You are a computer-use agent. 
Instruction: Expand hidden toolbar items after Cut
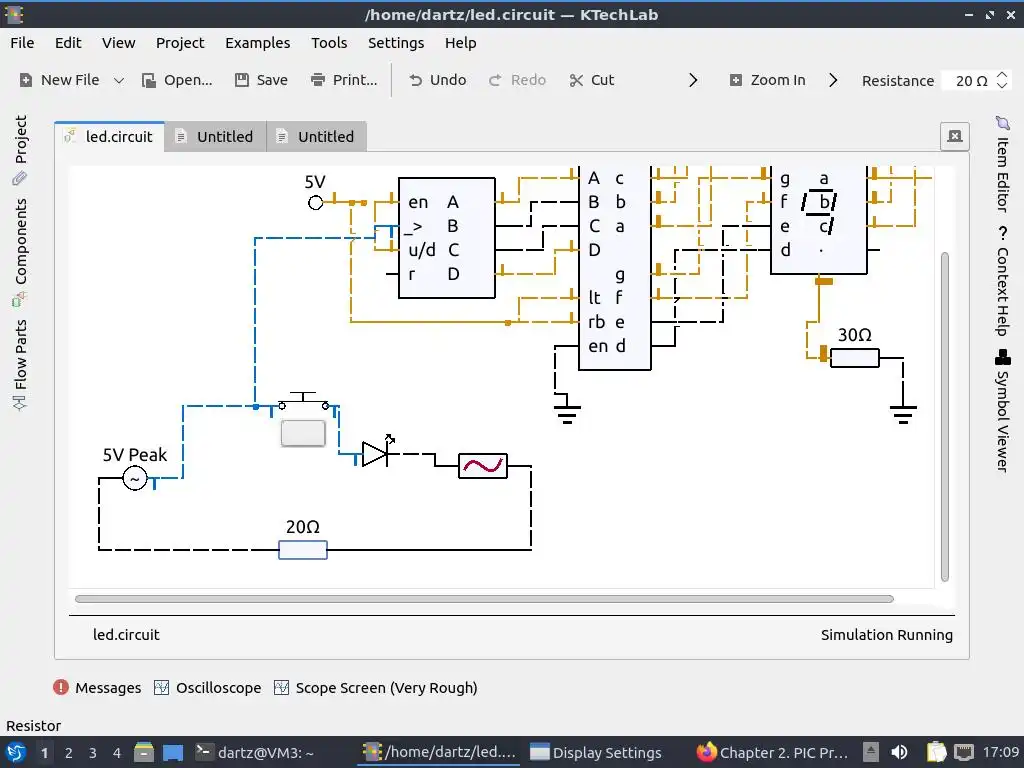pos(694,80)
